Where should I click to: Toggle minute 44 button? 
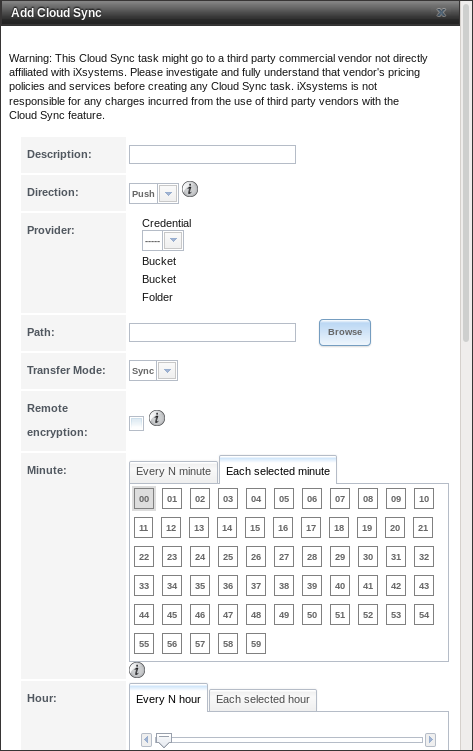click(x=144, y=614)
